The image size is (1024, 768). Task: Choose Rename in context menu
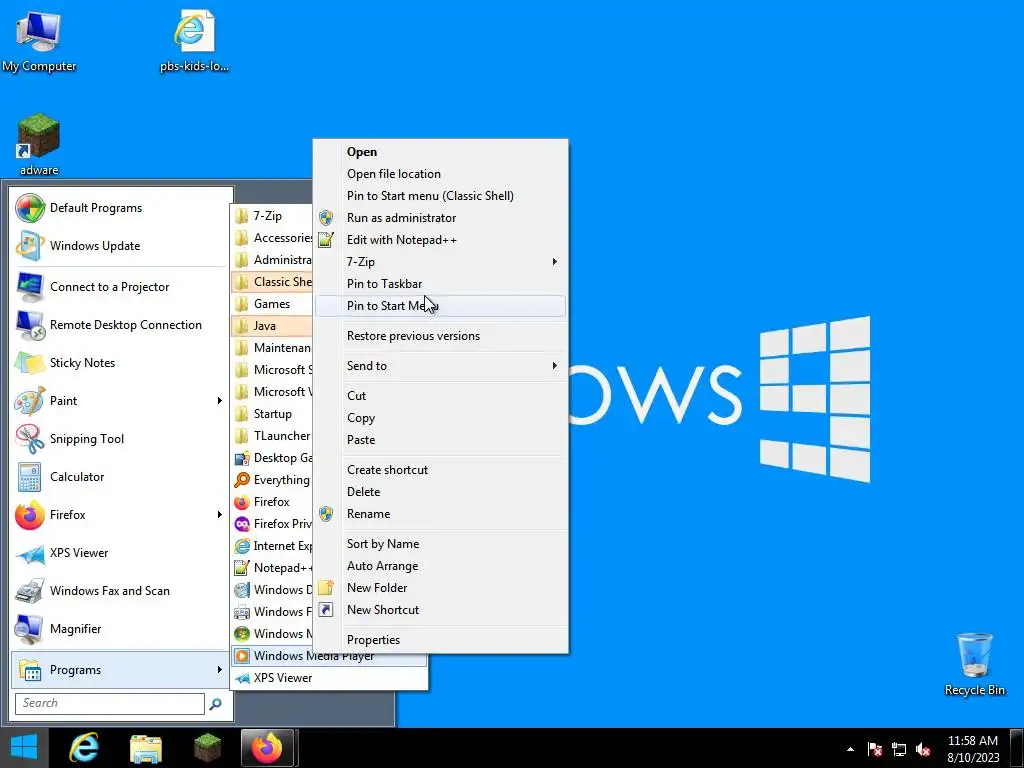[x=441, y=514]
